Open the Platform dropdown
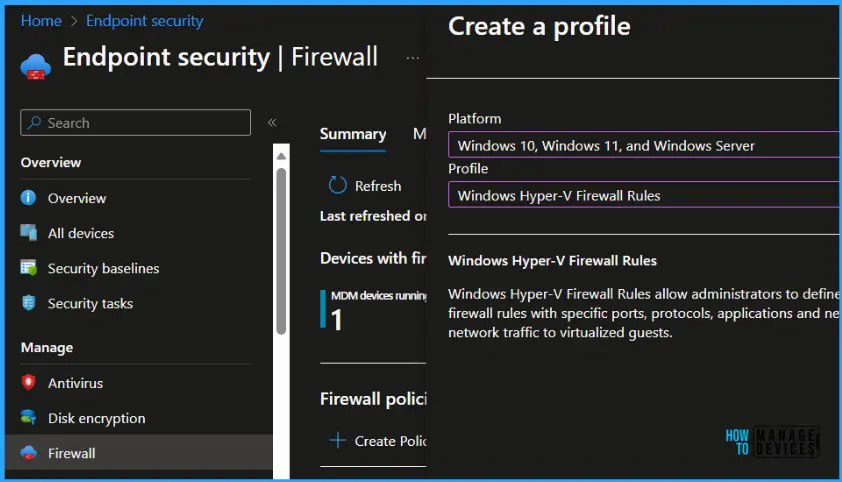The image size is (842, 482). click(643, 145)
